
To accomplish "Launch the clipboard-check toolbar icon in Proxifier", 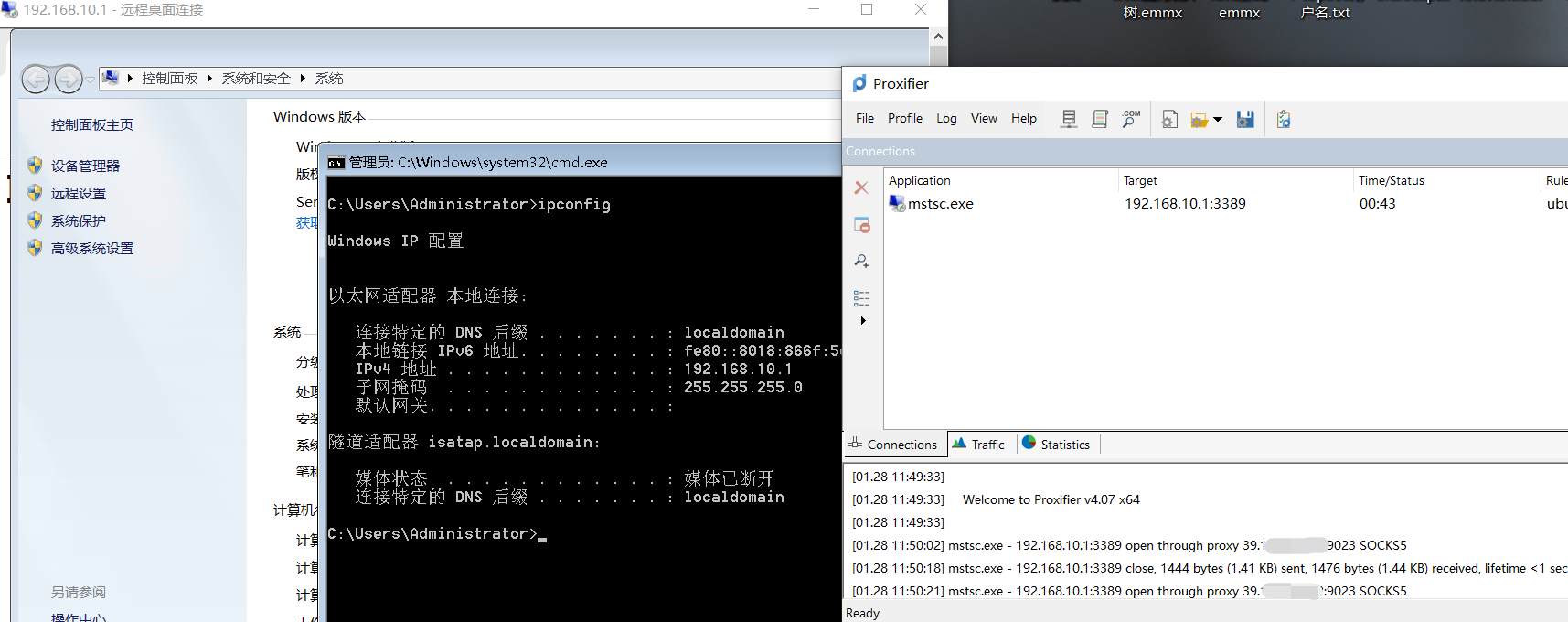I will coord(1284,119).
